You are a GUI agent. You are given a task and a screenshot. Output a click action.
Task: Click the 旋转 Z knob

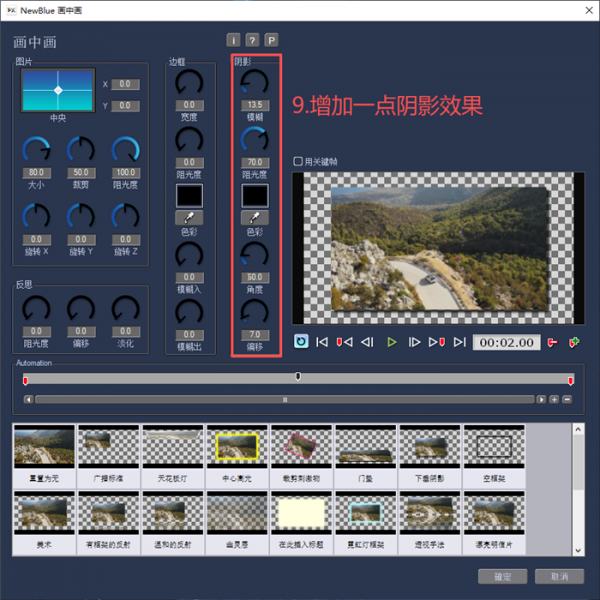pyautogui.click(x=126, y=217)
